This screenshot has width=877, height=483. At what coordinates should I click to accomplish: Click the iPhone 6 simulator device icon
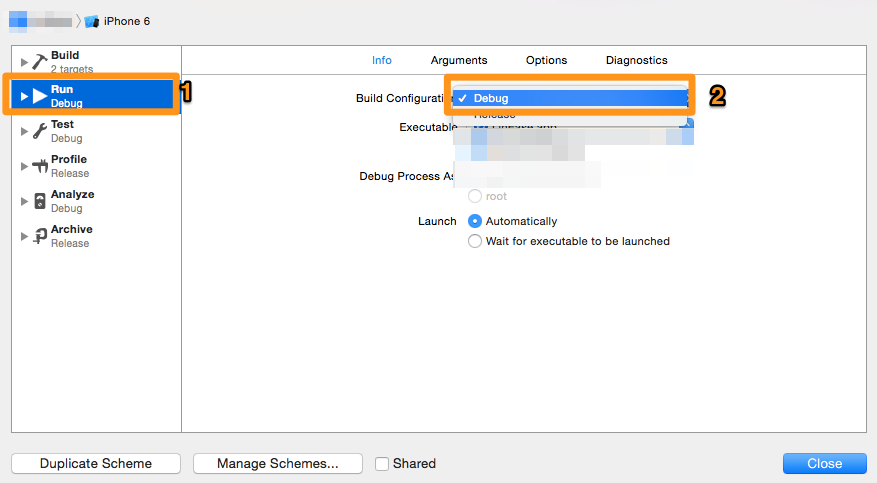click(92, 21)
